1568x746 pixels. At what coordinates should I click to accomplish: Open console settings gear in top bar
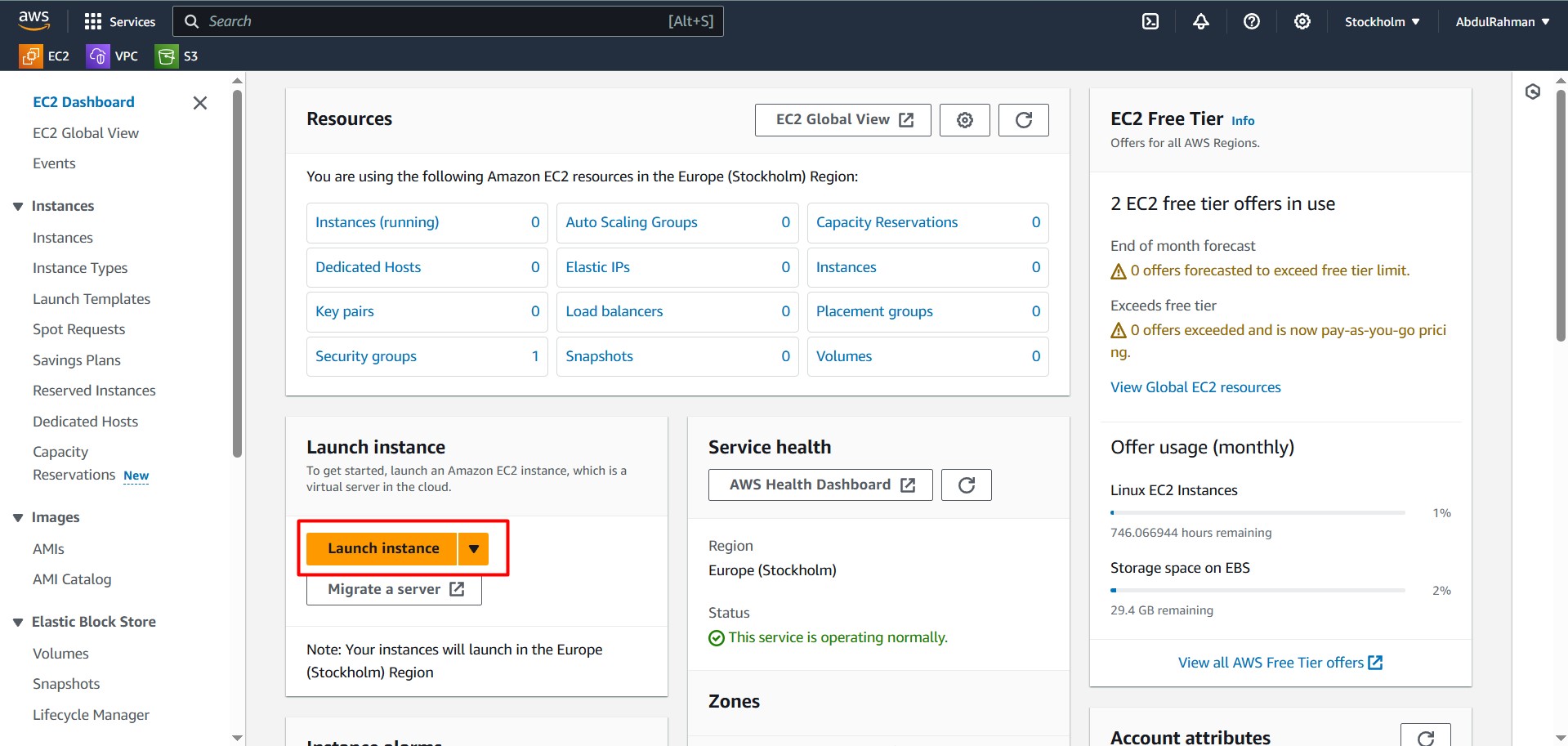tap(1302, 21)
